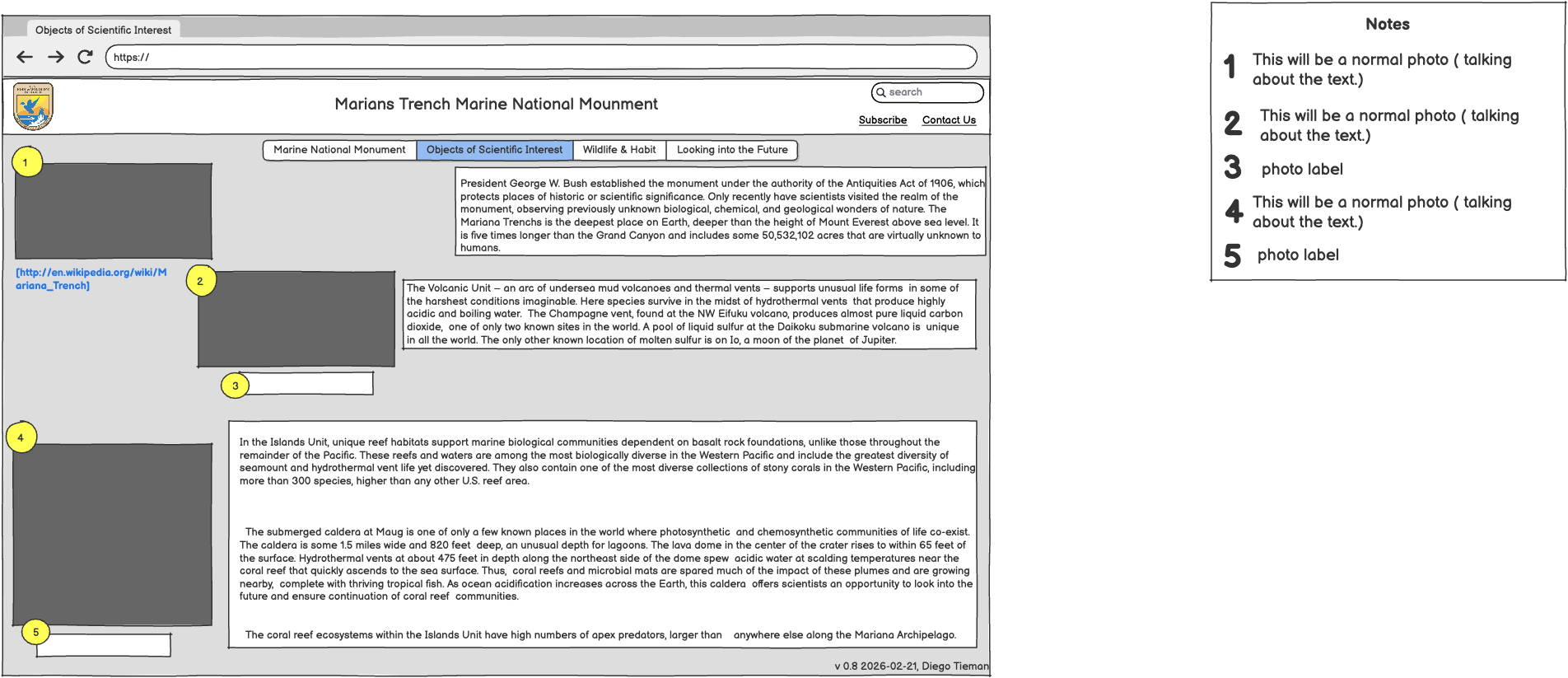Focus the https:// address bar
This screenshot has height=678, width=1568.
[x=541, y=57]
